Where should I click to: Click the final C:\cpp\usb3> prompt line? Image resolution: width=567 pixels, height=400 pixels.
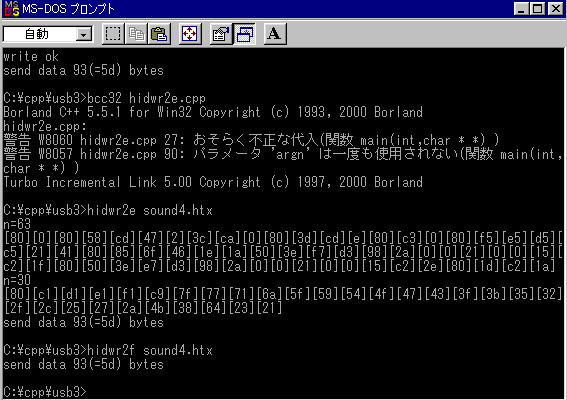tap(45, 392)
